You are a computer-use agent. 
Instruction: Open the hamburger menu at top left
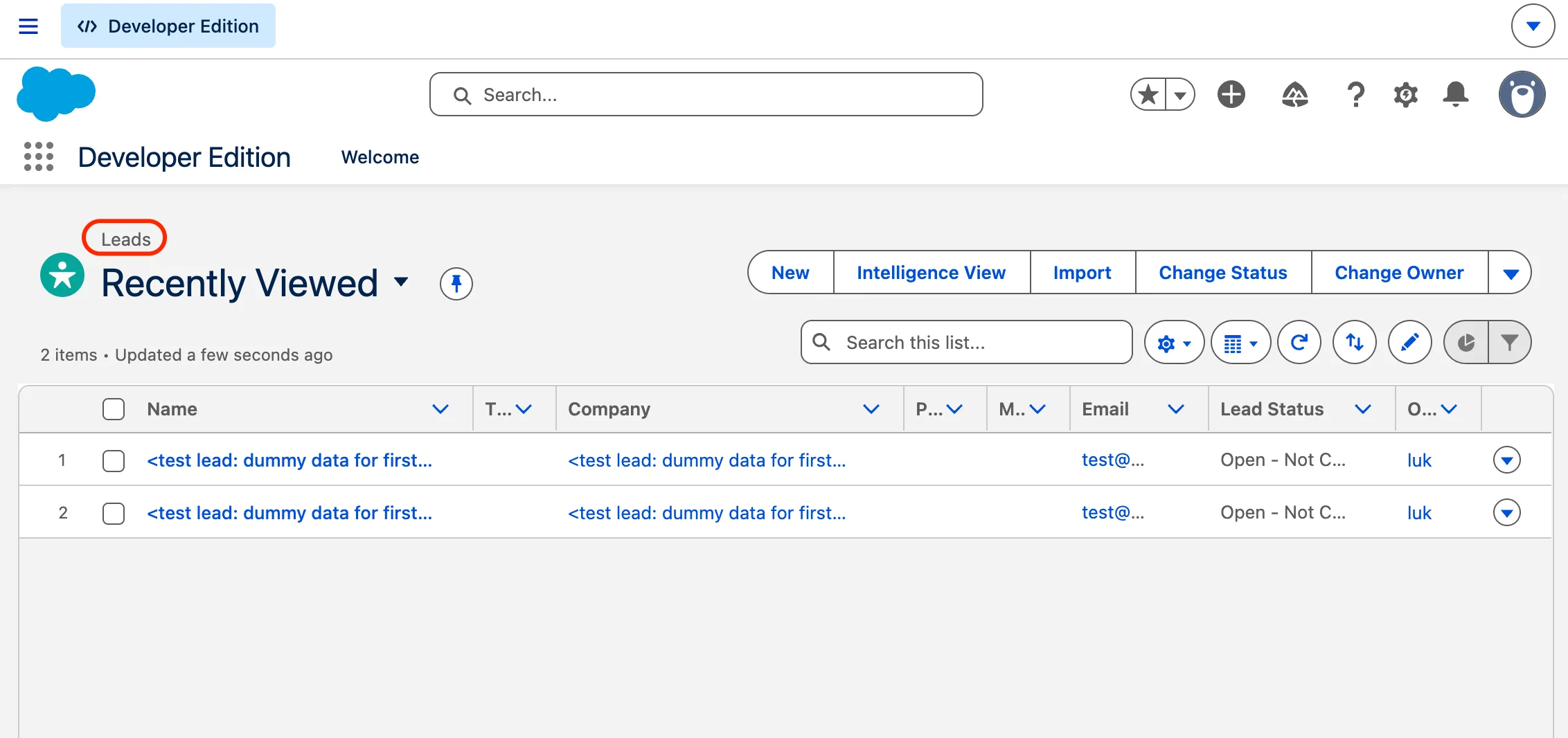(28, 26)
